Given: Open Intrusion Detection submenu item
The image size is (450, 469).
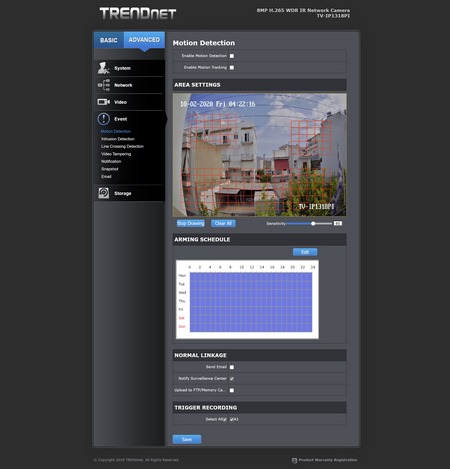Looking at the screenshot, I should click(118, 139).
